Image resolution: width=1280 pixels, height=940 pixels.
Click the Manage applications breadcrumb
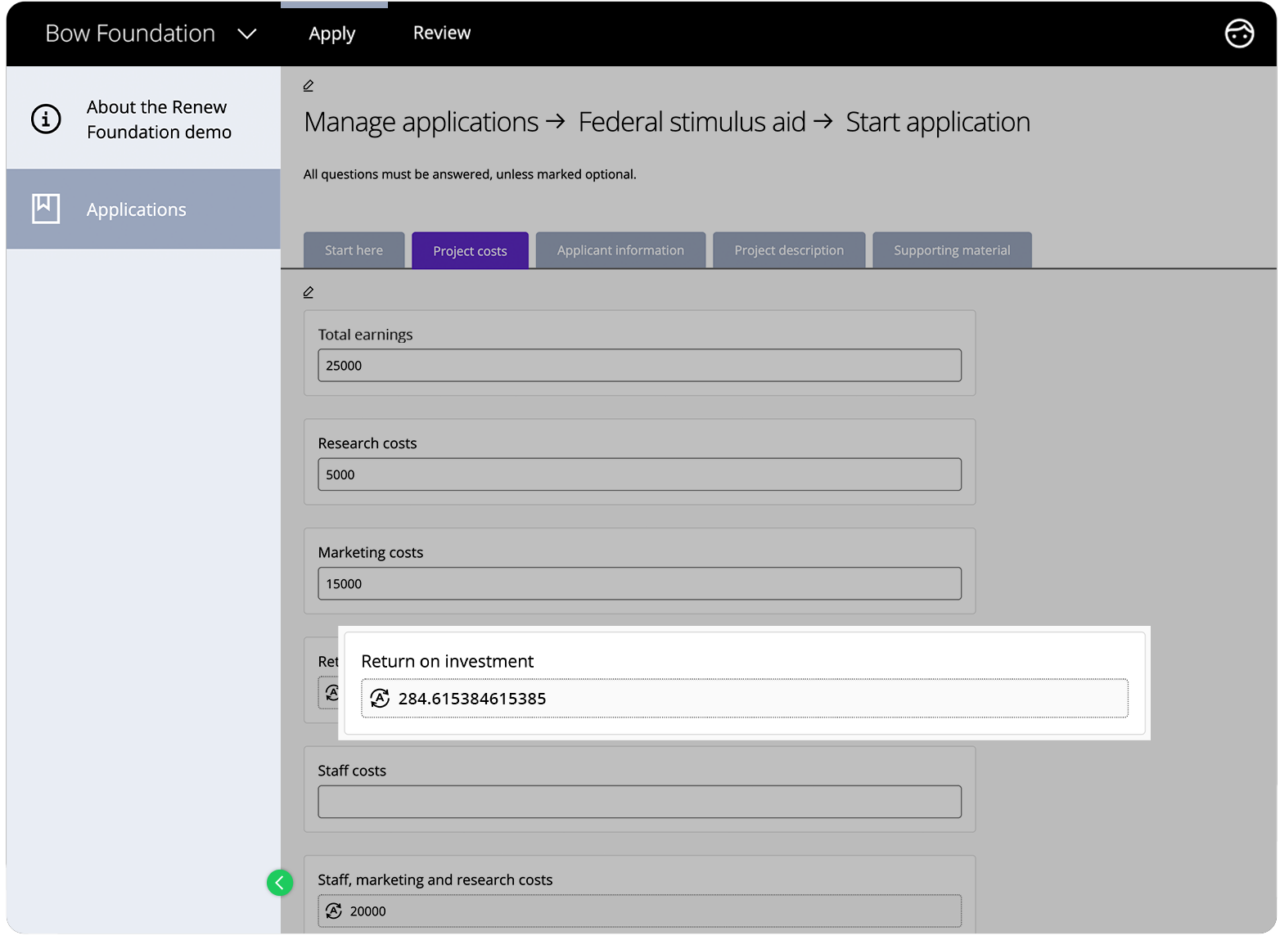coord(421,122)
